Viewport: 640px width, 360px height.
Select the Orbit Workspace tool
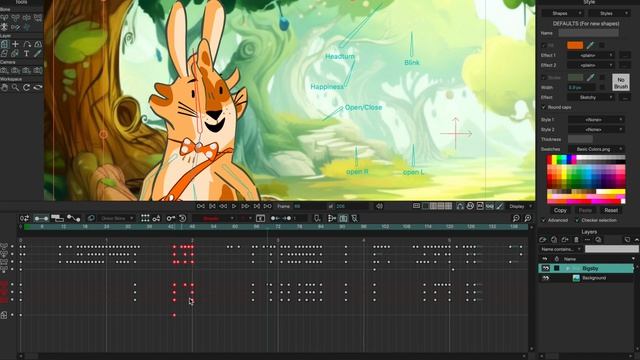tap(38, 87)
